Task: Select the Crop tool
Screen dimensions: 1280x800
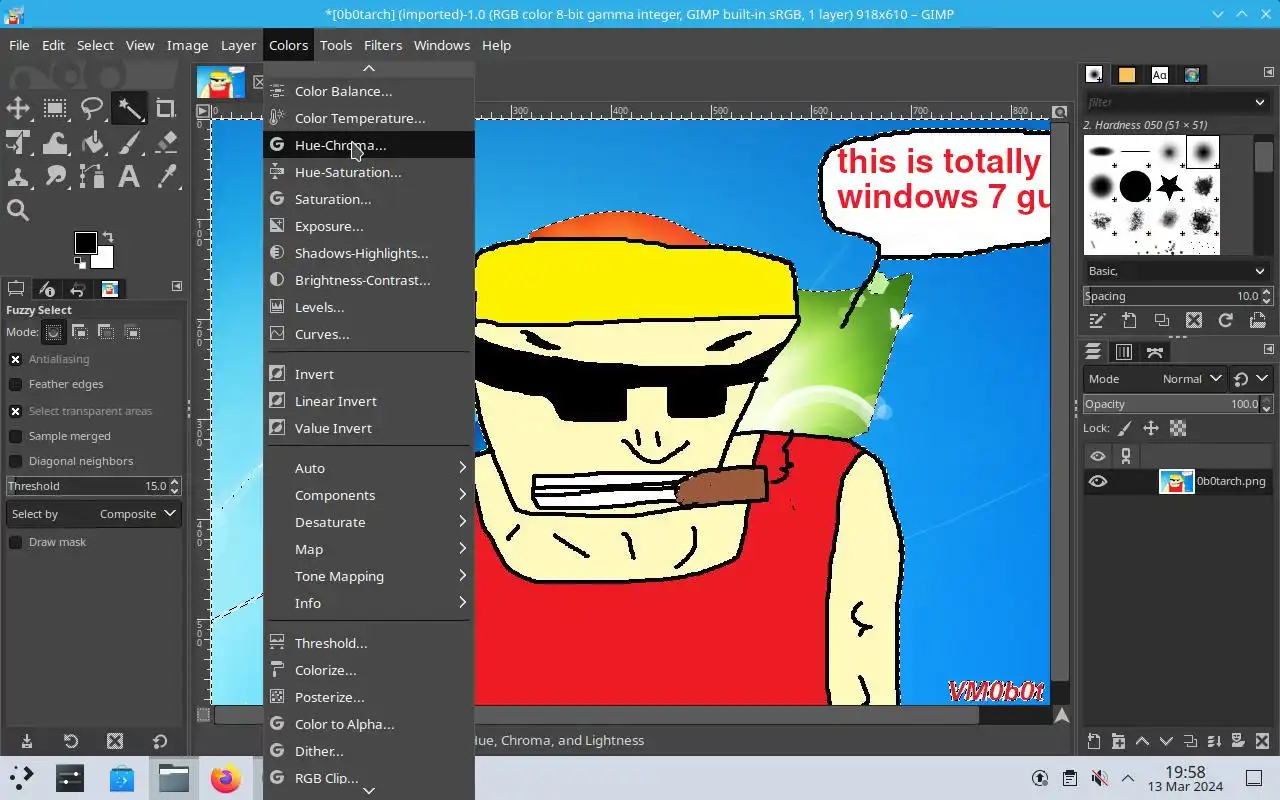Action: tap(166, 108)
